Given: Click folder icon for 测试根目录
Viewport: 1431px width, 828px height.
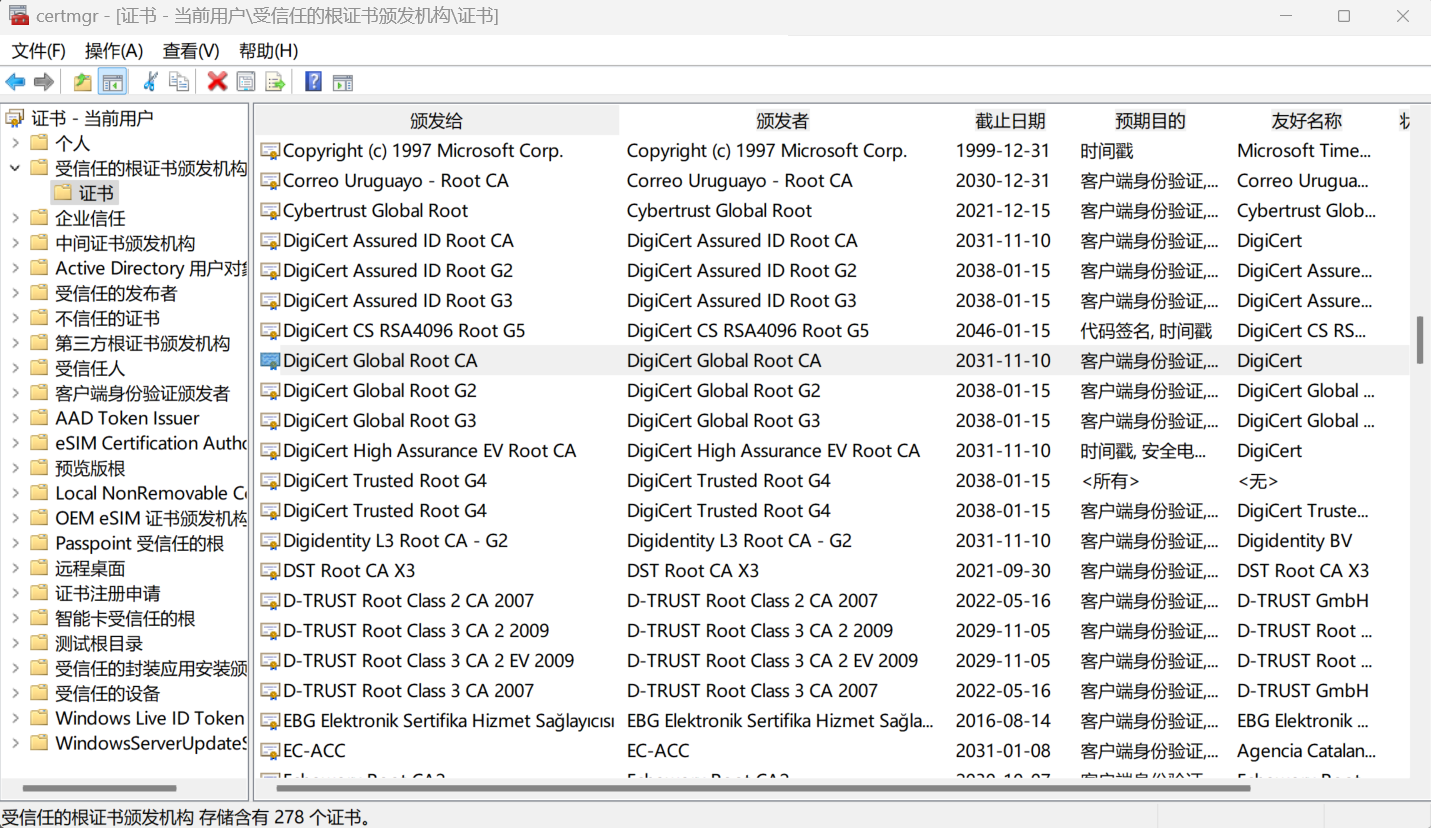Looking at the screenshot, I should [39, 643].
